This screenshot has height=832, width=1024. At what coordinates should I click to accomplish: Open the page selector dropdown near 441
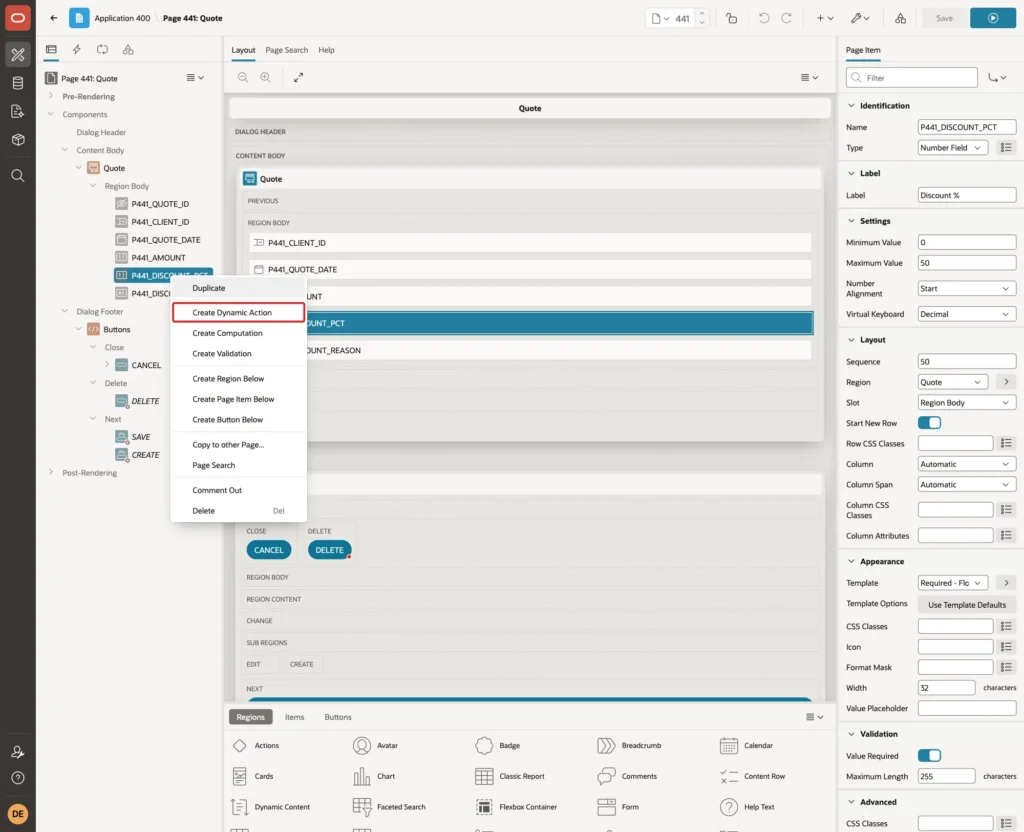pyautogui.click(x=660, y=18)
